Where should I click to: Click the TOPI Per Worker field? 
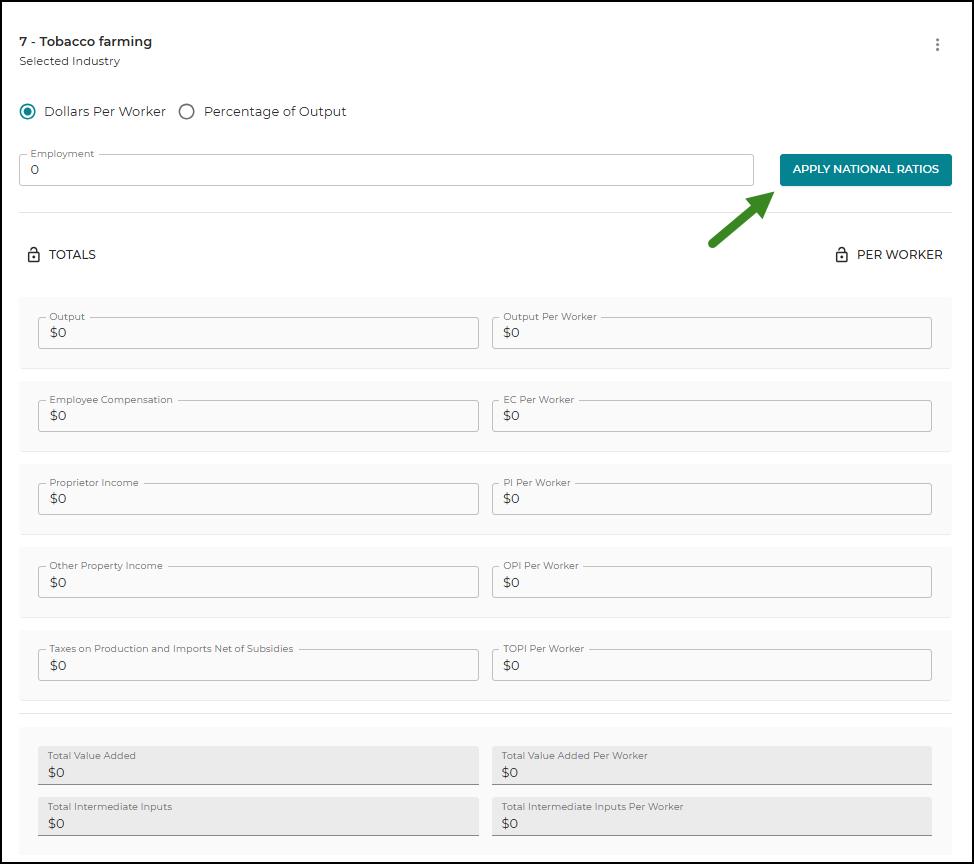click(712, 665)
